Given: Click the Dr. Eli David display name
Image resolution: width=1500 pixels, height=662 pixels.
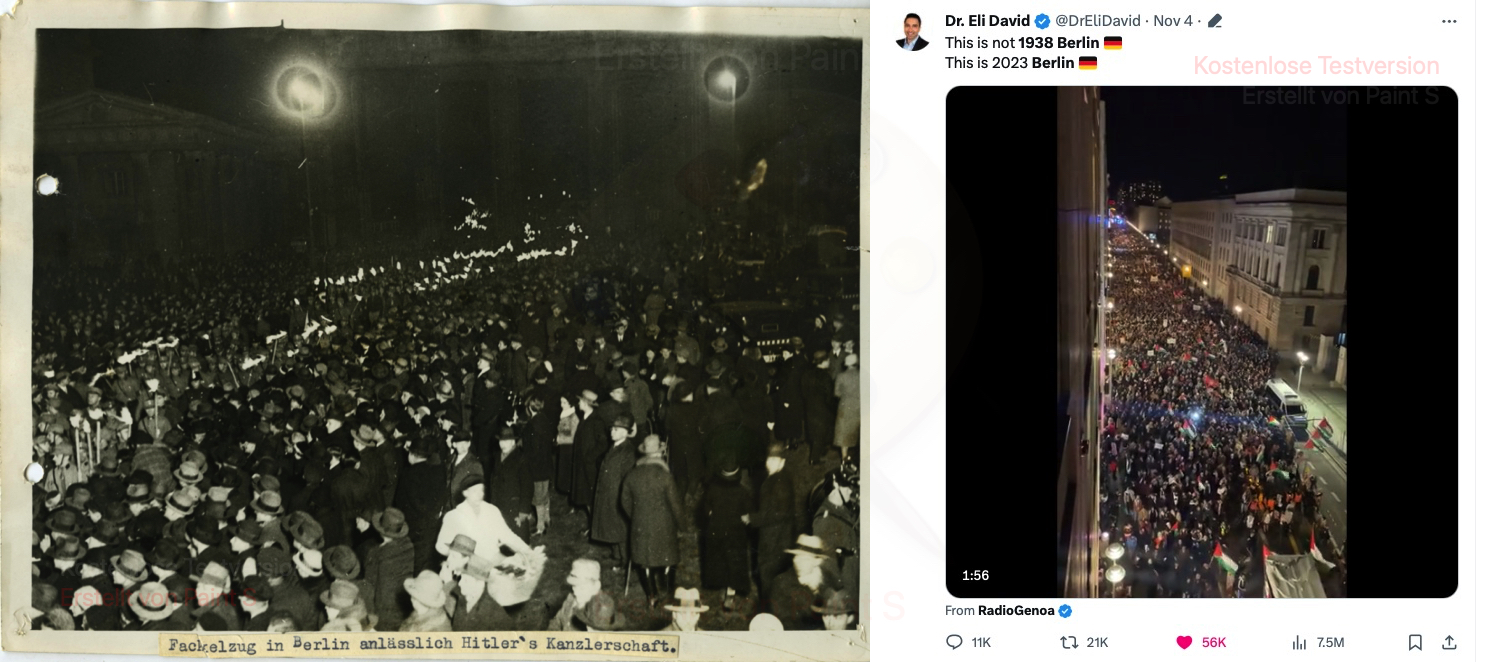Looking at the screenshot, I should [x=987, y=21].
